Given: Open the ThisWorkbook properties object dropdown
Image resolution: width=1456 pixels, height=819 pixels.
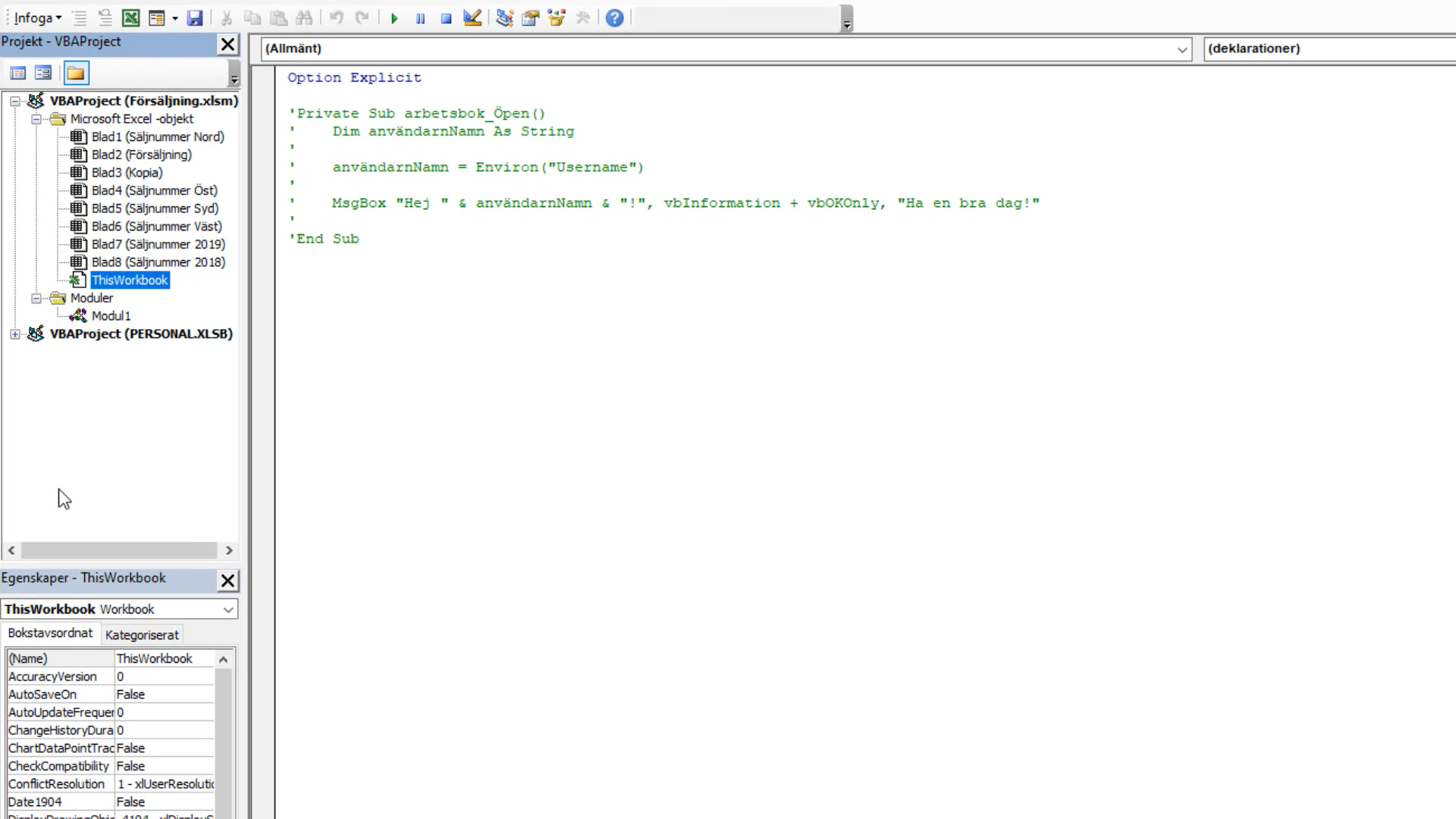Looking at the screenshot, I should [228, 610].
